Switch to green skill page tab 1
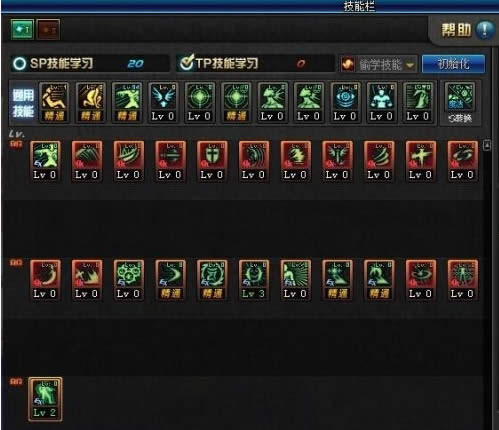The height and width of the screenshot is (430, 499). tap(22, 30)
